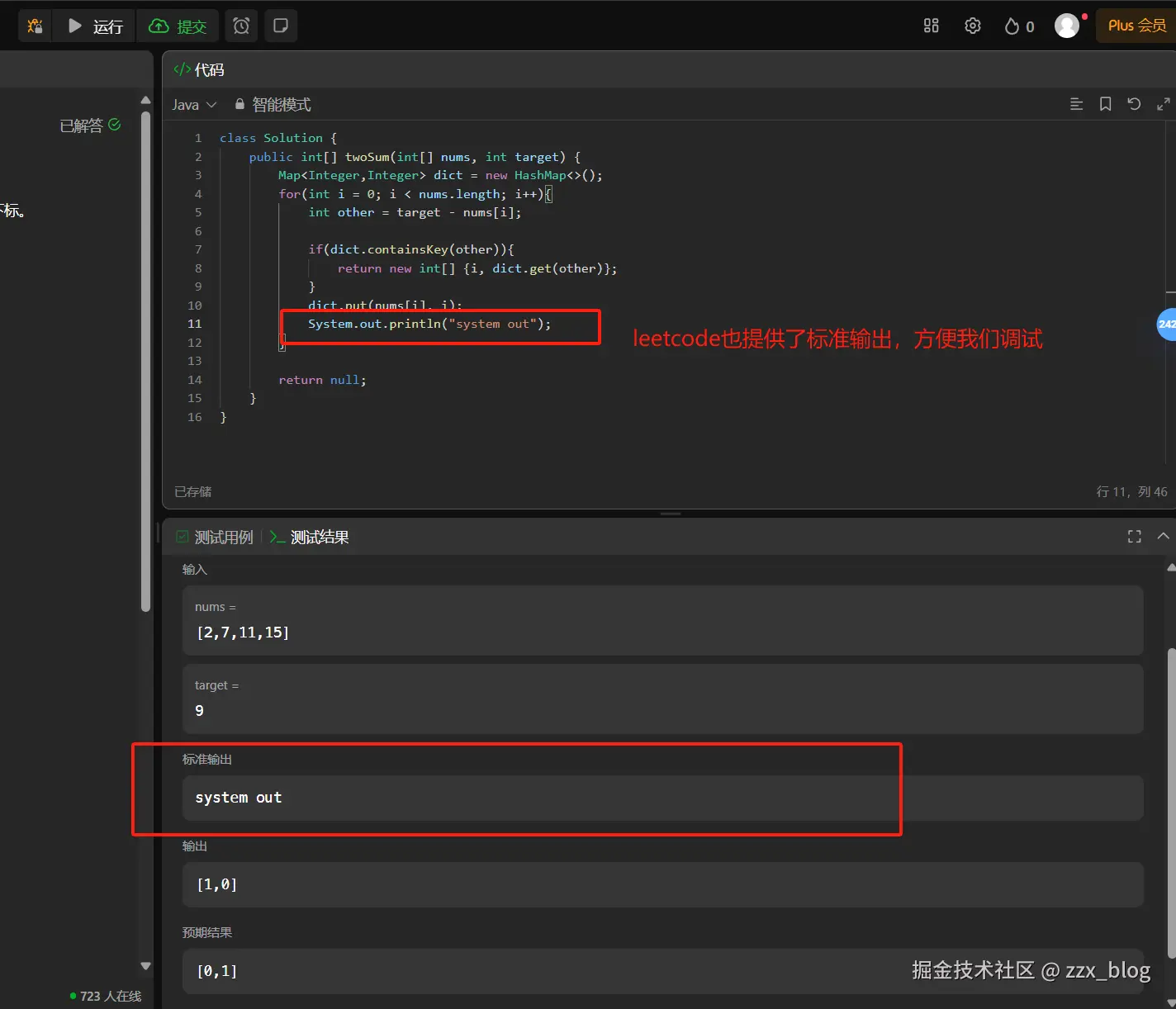Open user avatar profile menu
1176x1009 pixels.
point(1067,26)
